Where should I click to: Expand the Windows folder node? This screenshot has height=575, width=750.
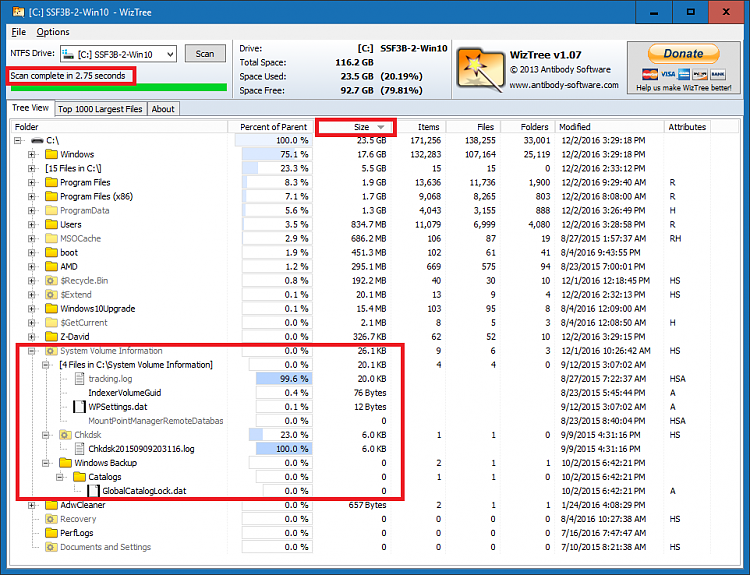pos(32,155)
